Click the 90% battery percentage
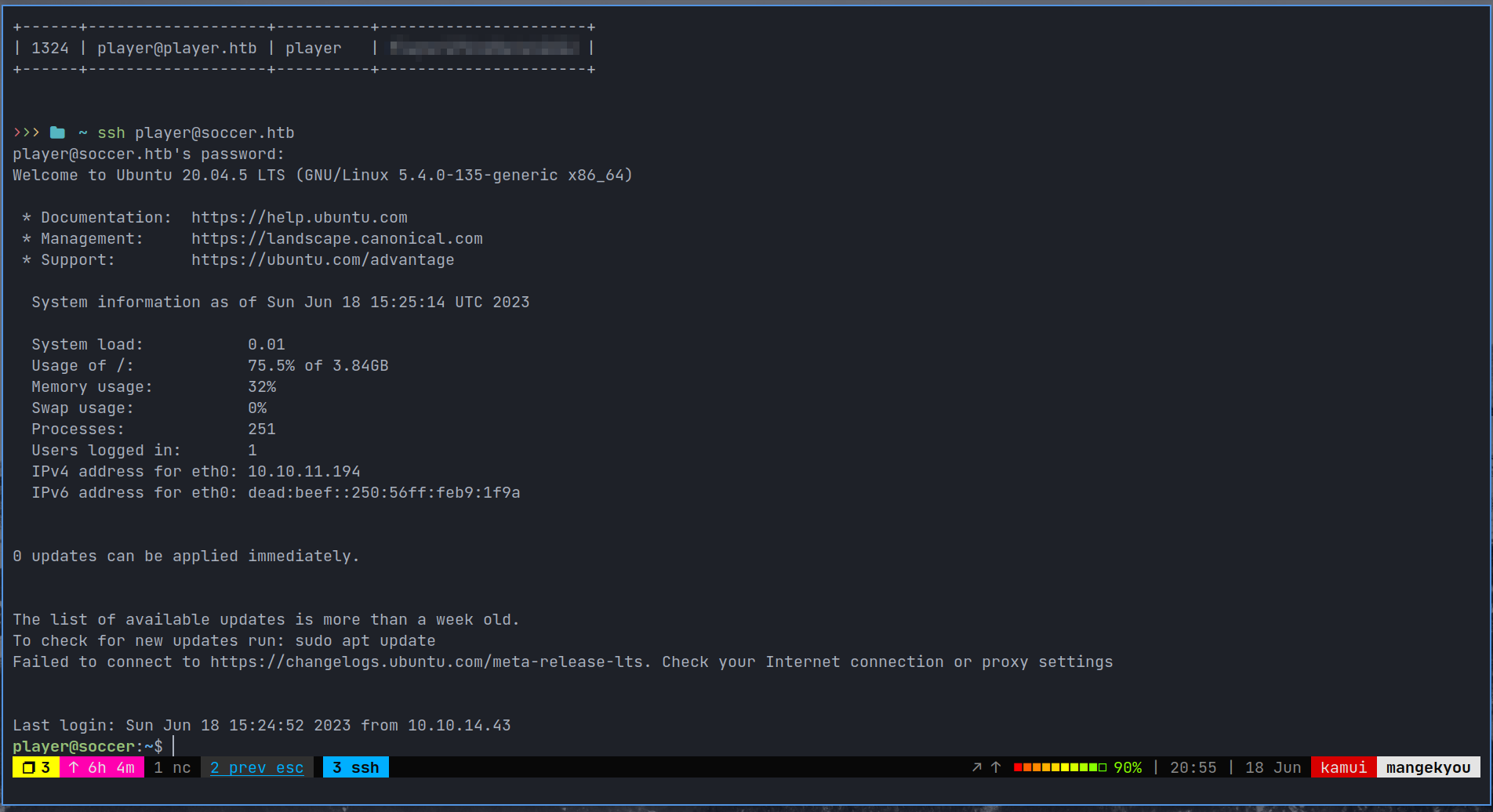The width and height of the screenshot is (1493, 812). coord(1128,767)
